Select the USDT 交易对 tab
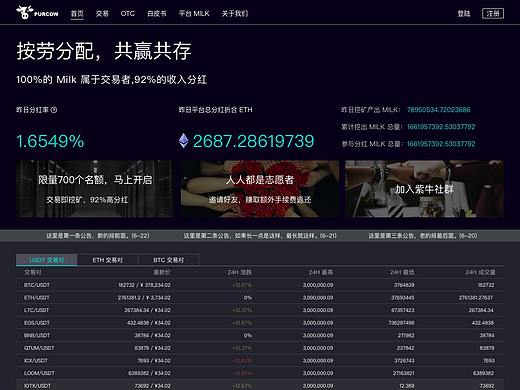 coord(46,260)
